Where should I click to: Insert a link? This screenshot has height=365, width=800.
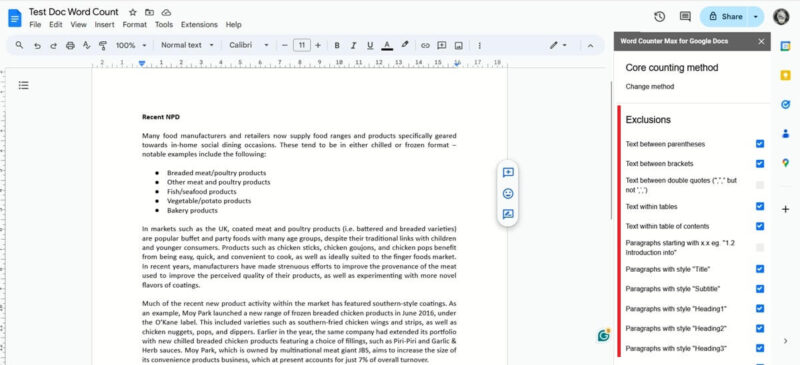coord(425,45)
